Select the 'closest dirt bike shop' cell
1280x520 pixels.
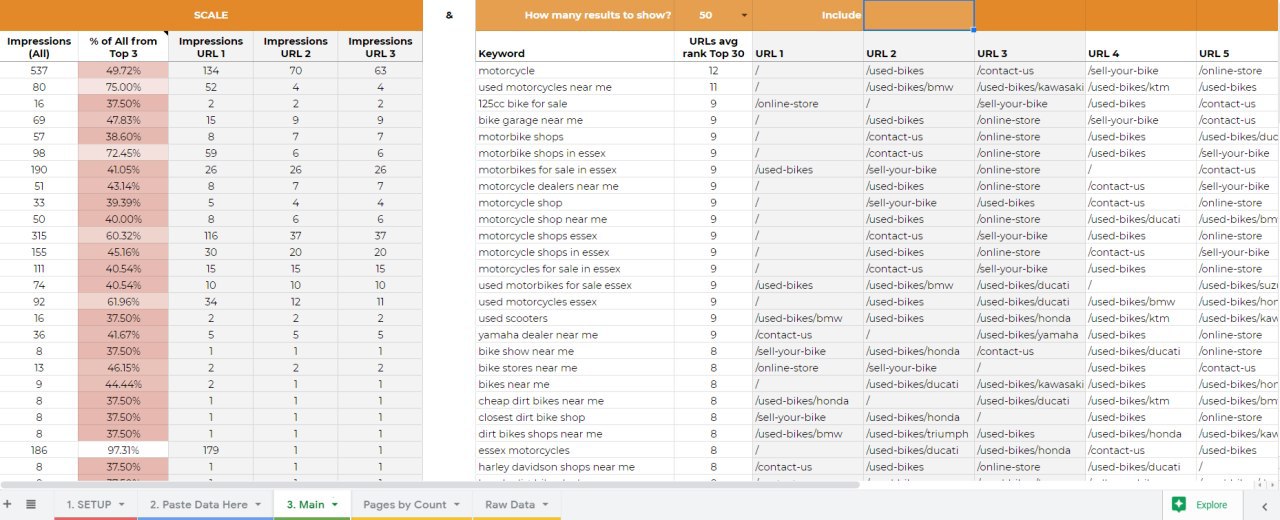point(575,417)
